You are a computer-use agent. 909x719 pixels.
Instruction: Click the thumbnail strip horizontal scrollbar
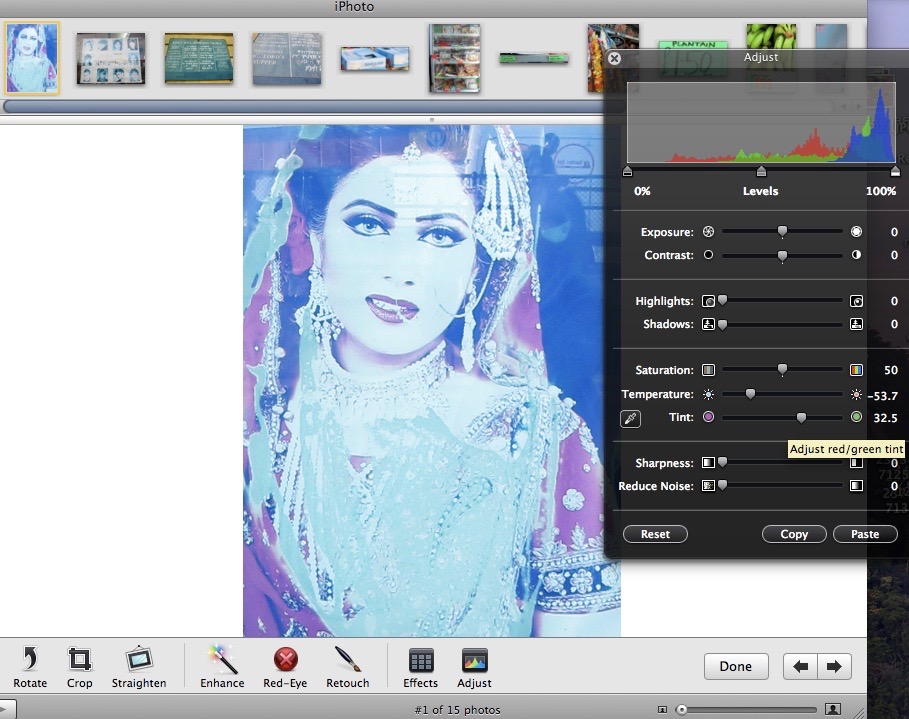click(300, 106)
